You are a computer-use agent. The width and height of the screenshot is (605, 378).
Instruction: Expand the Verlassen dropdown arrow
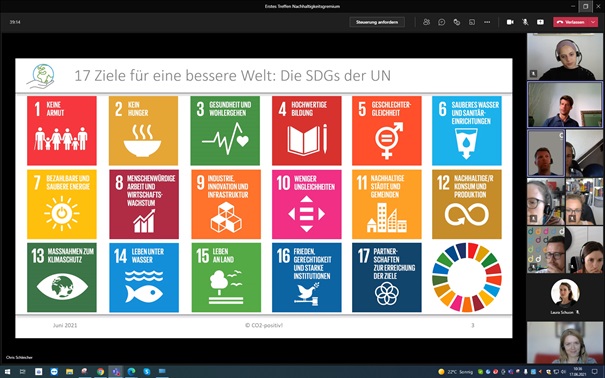coord(593,22)
